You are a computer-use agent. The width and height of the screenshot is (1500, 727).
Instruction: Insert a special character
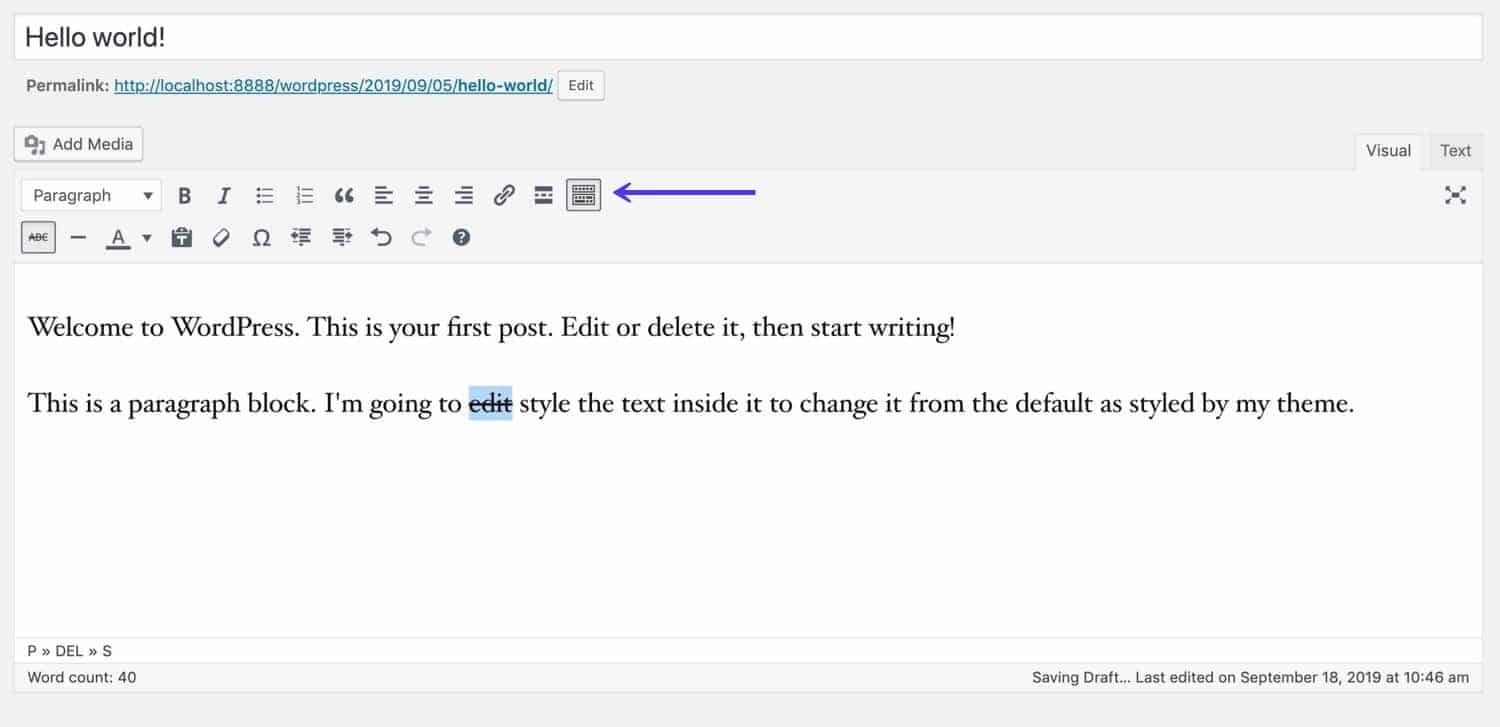(261, 237)
